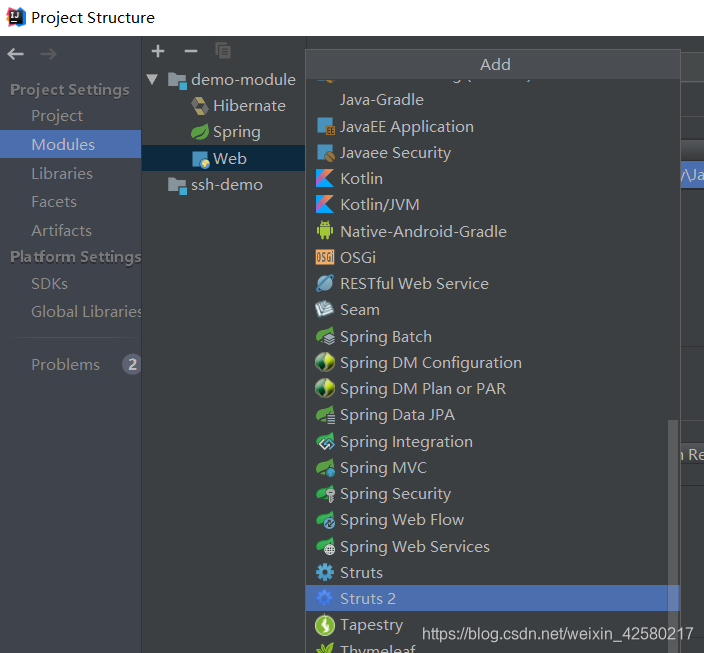
Task: Click the Spring Security icon
Action: coord(325,494)
